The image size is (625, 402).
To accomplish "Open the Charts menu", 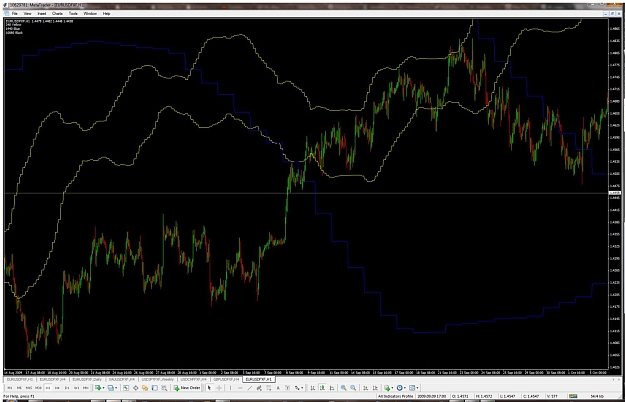I will click(x=57, y=14).
